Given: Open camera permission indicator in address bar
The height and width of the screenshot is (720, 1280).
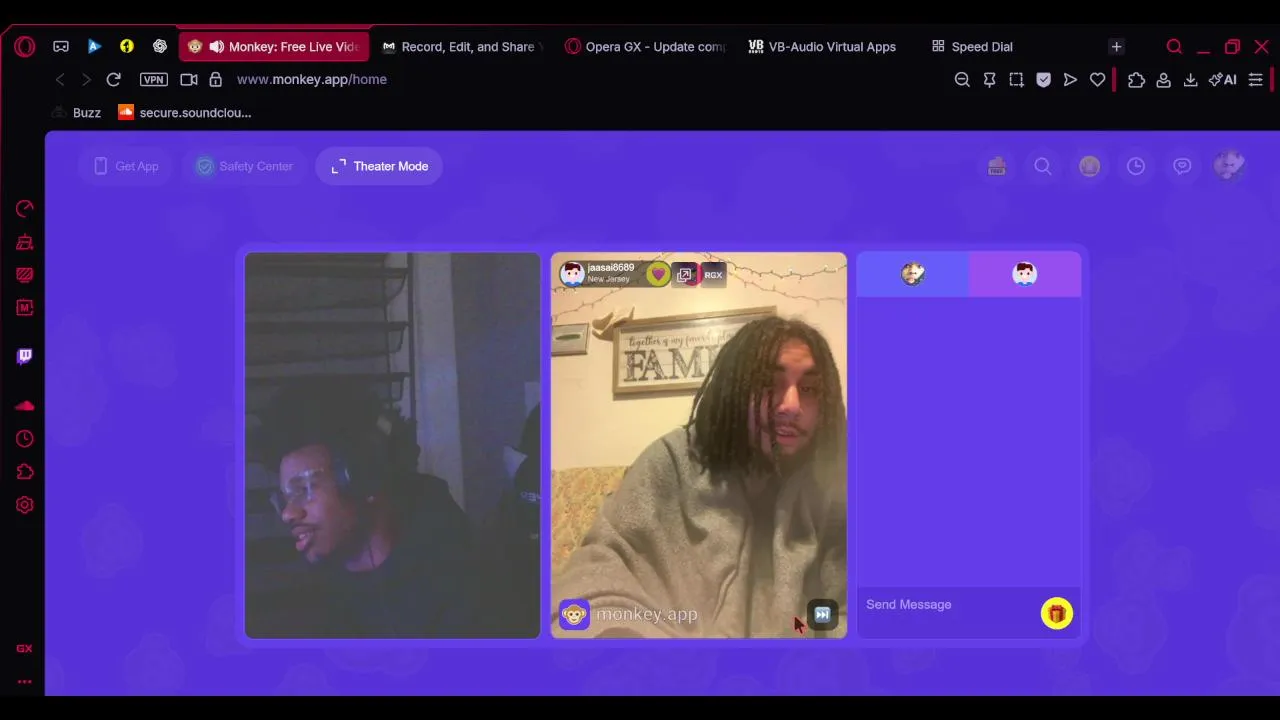Looking at the screenshot, I should 188,79.
